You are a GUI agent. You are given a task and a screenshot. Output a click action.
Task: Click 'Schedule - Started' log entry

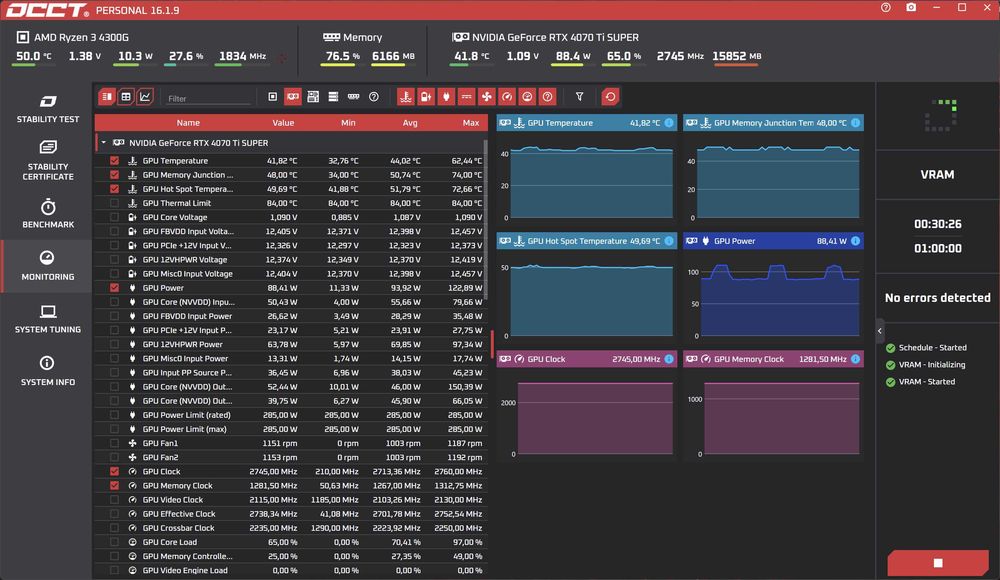click(932, 348)
